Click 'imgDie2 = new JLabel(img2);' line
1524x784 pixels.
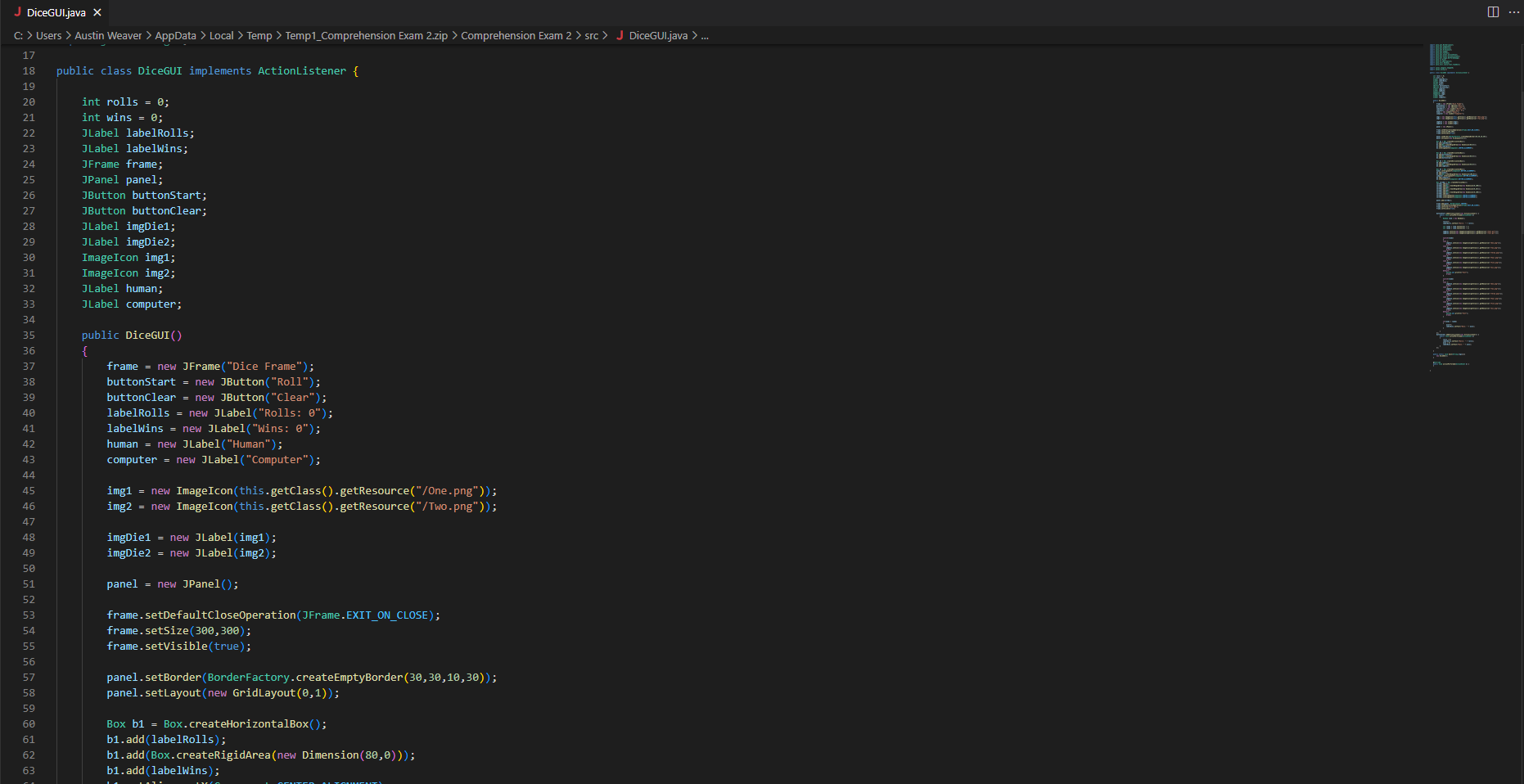pos(192,553)
